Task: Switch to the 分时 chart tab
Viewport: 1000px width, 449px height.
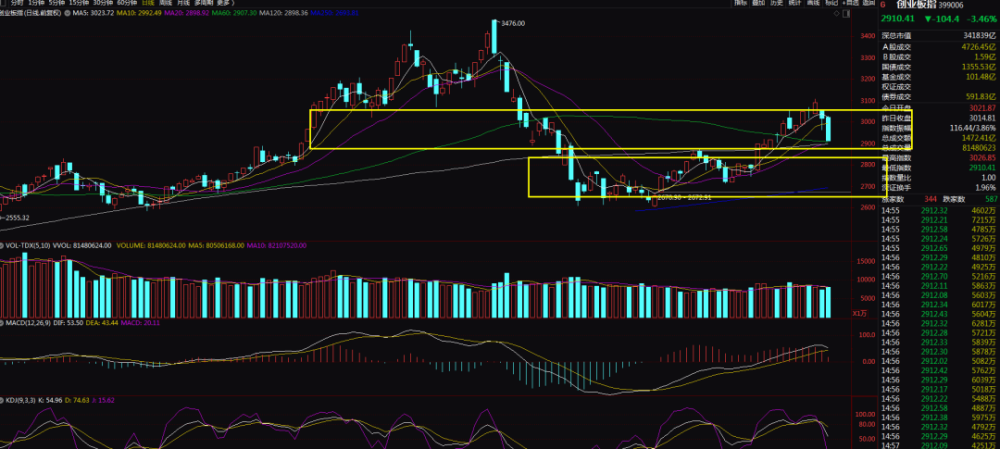Action: click(x=17, y=3)
